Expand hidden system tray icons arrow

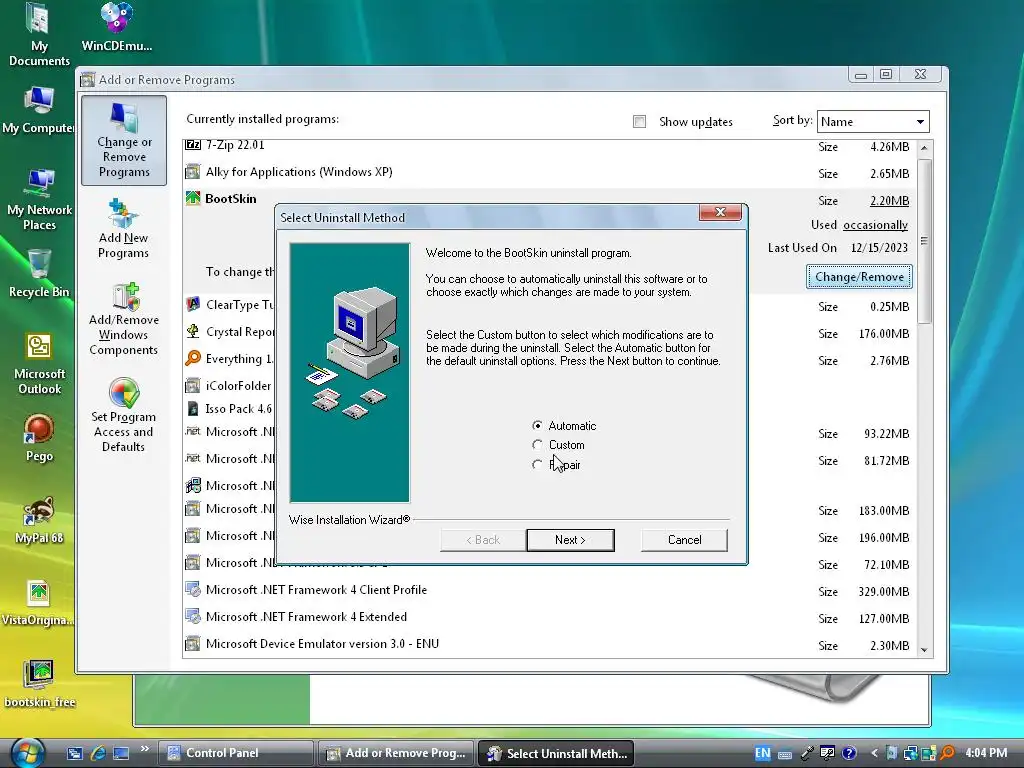coord(874,753)
